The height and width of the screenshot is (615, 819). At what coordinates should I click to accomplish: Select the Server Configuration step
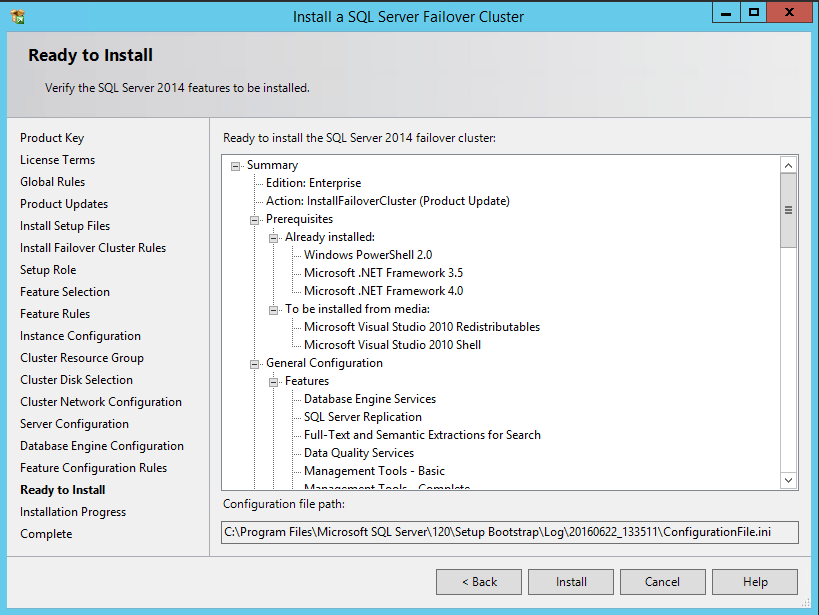(74, 424)
